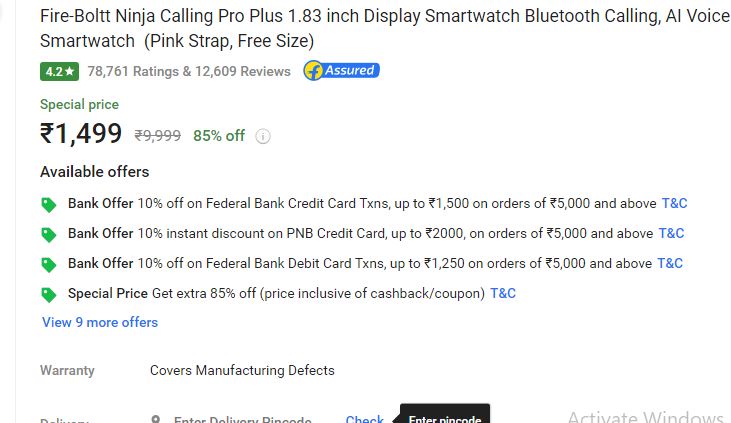The height and width of the screenshot is (423, 731).
Task: Open T&C for Special Price 85% off offer
Action: [x=503, y=293]
